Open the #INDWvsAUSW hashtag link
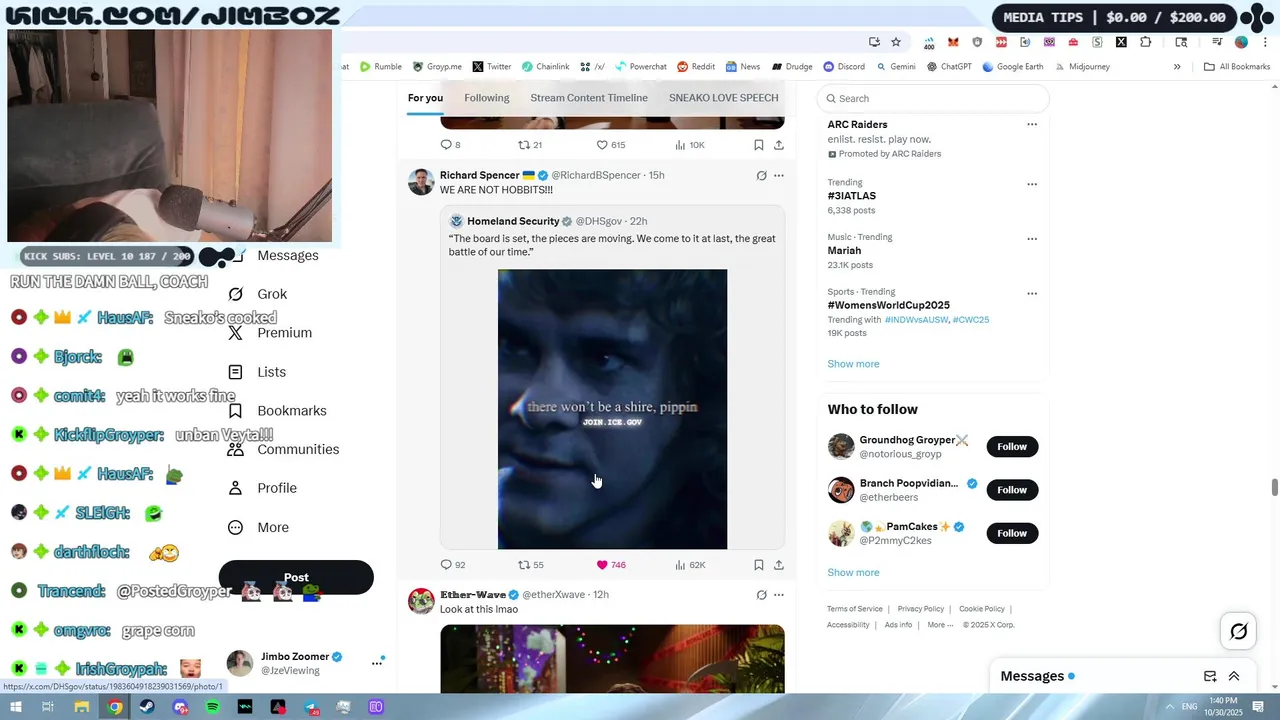 916,320
